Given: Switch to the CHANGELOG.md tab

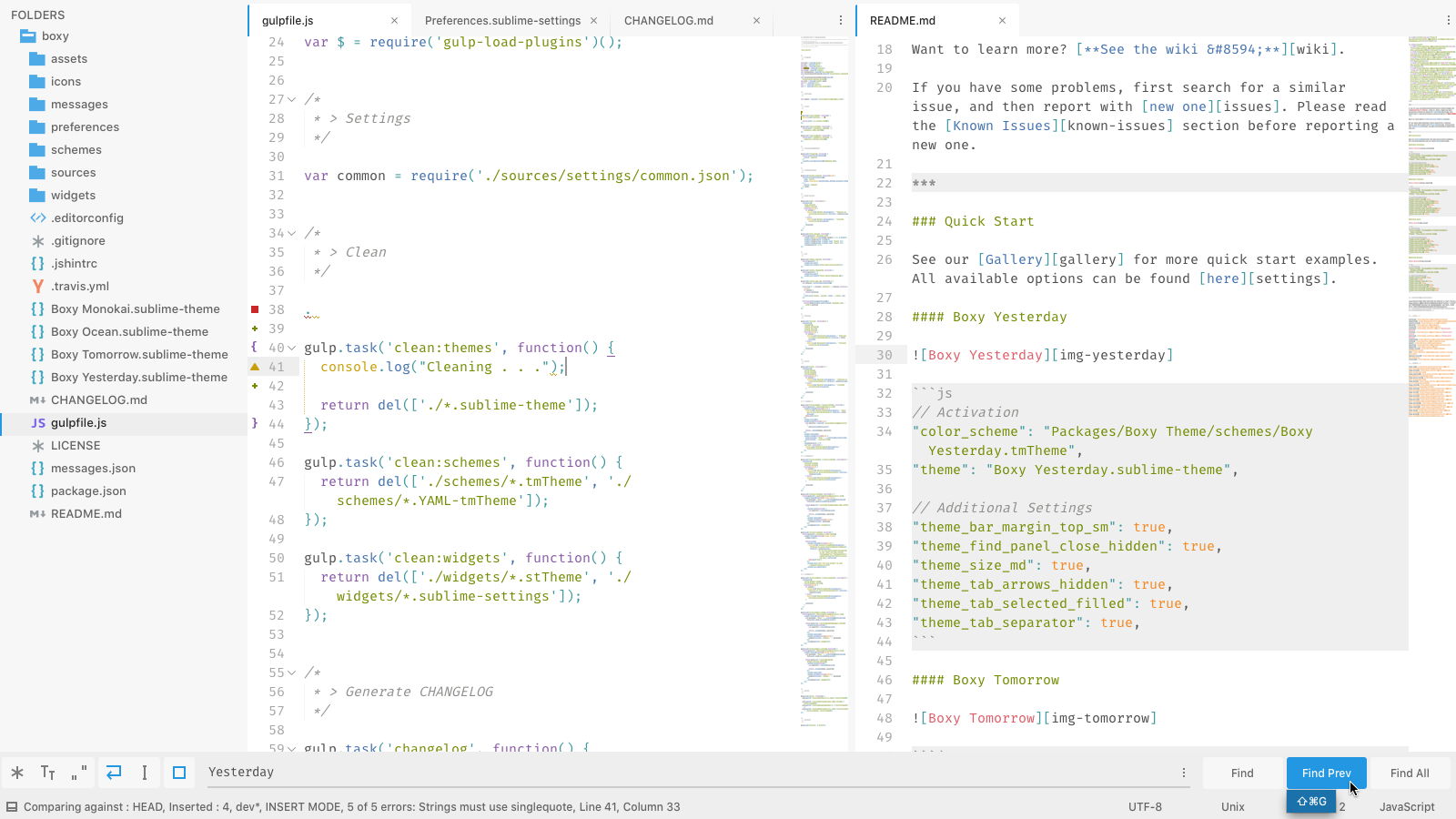Looking at the screenshot, I should [669, 20].
